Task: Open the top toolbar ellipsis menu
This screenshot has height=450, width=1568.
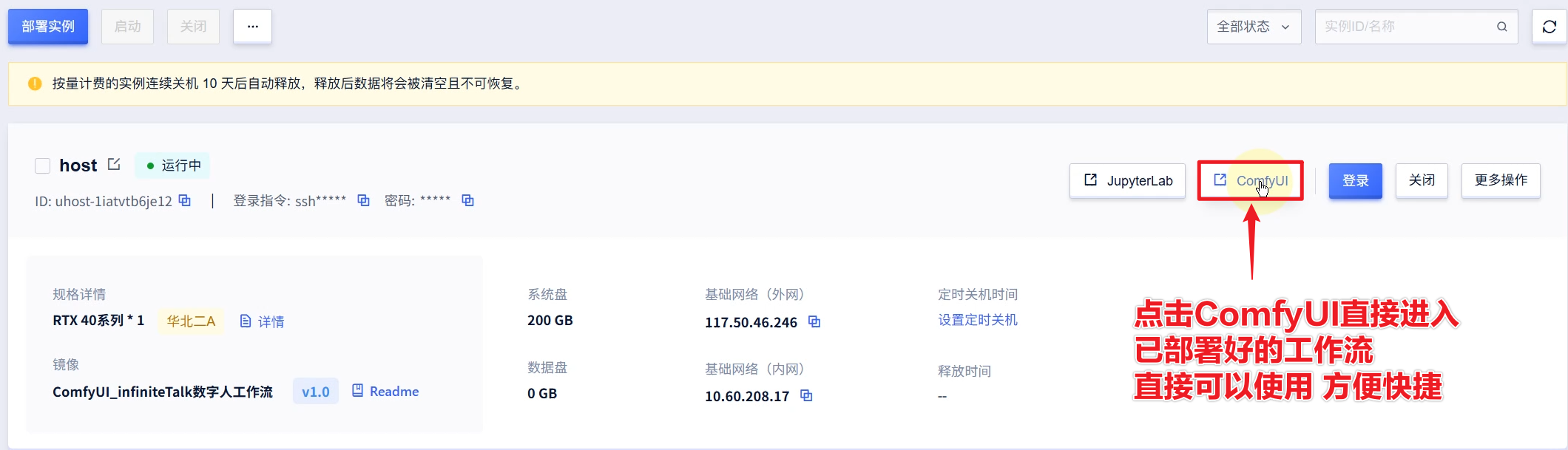Action: [x=252, y=27]
